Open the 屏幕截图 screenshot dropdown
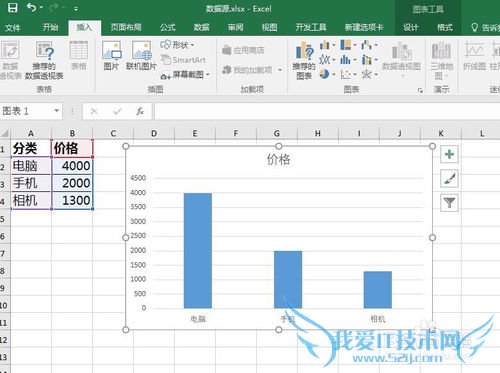 pos(185,75)
